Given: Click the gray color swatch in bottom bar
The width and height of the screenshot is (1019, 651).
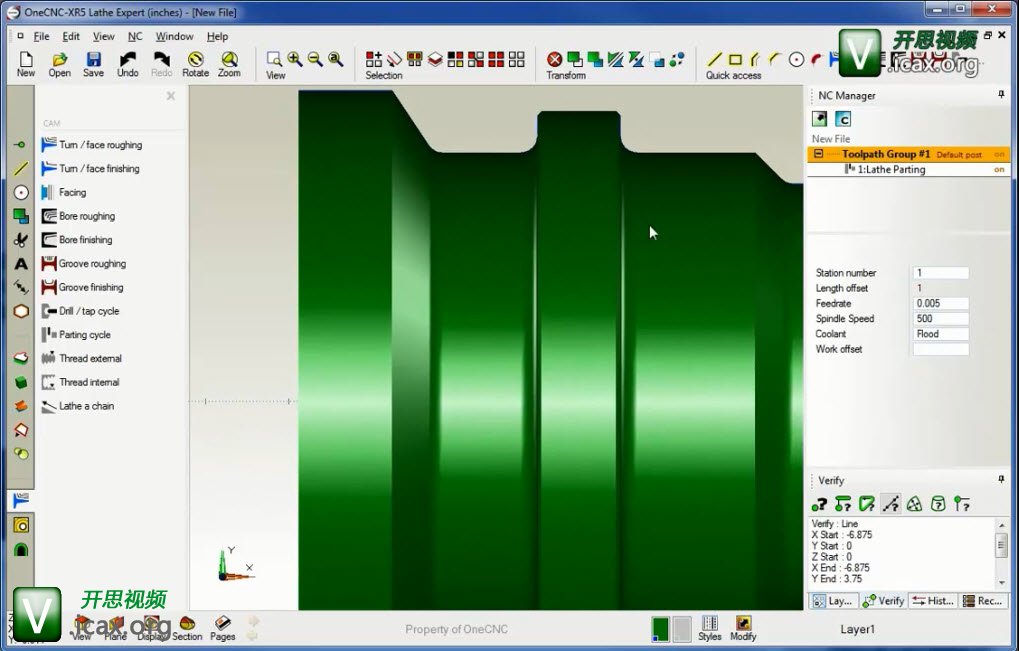Looking at the screenshot, I should tap(681, 629).
